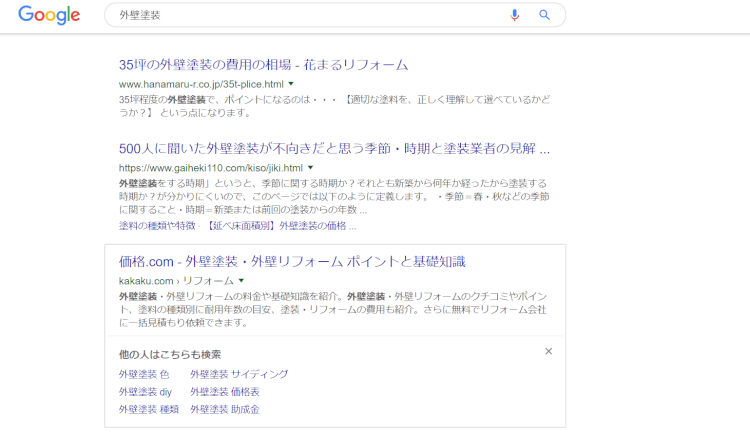Search related term 外壁塗装 色
The image size is (750, 433).
(x=144, y=374)
